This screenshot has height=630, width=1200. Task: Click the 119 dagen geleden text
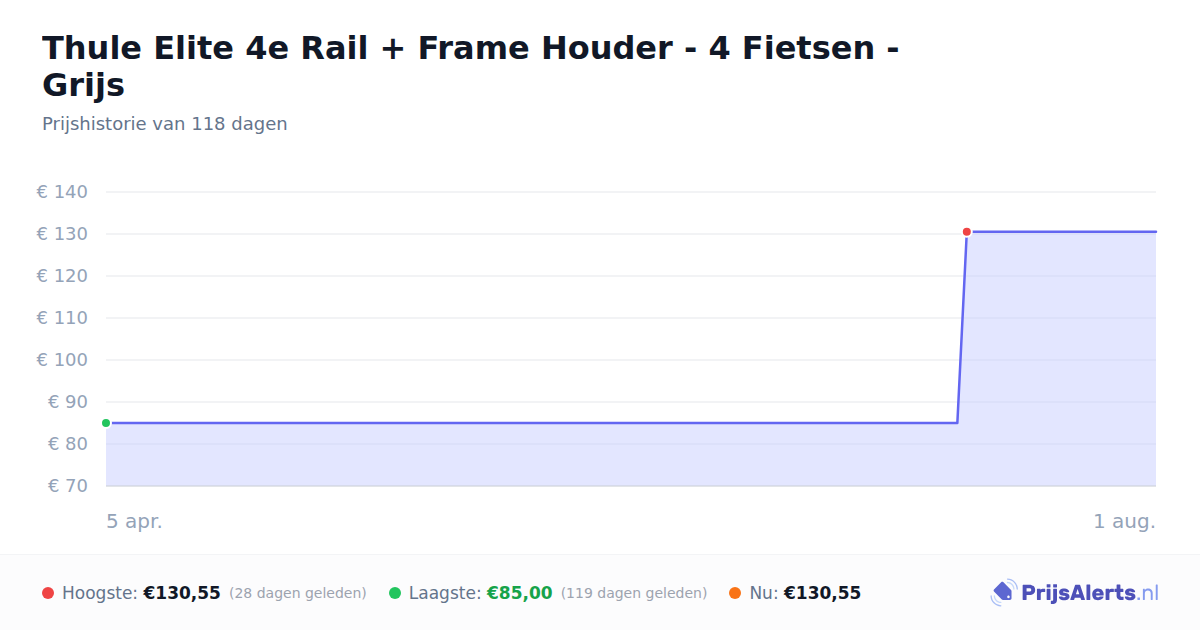(x=634, y=593)
